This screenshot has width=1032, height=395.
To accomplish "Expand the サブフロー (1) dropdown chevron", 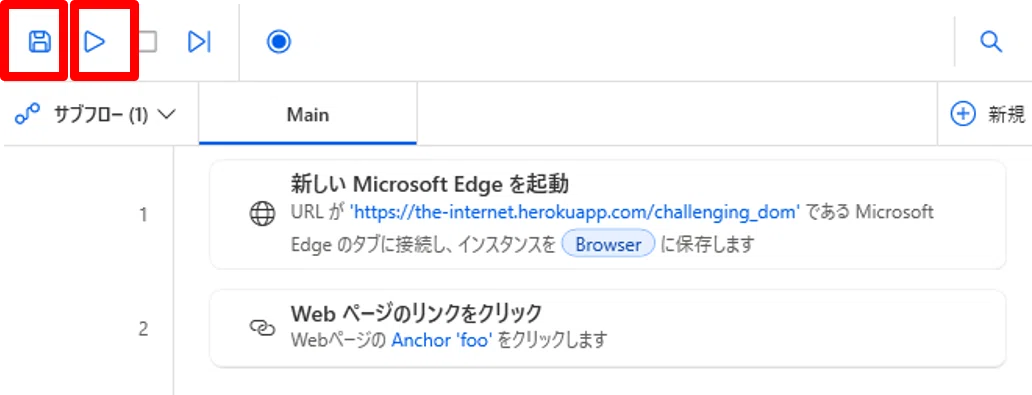I will click(166, 115).
